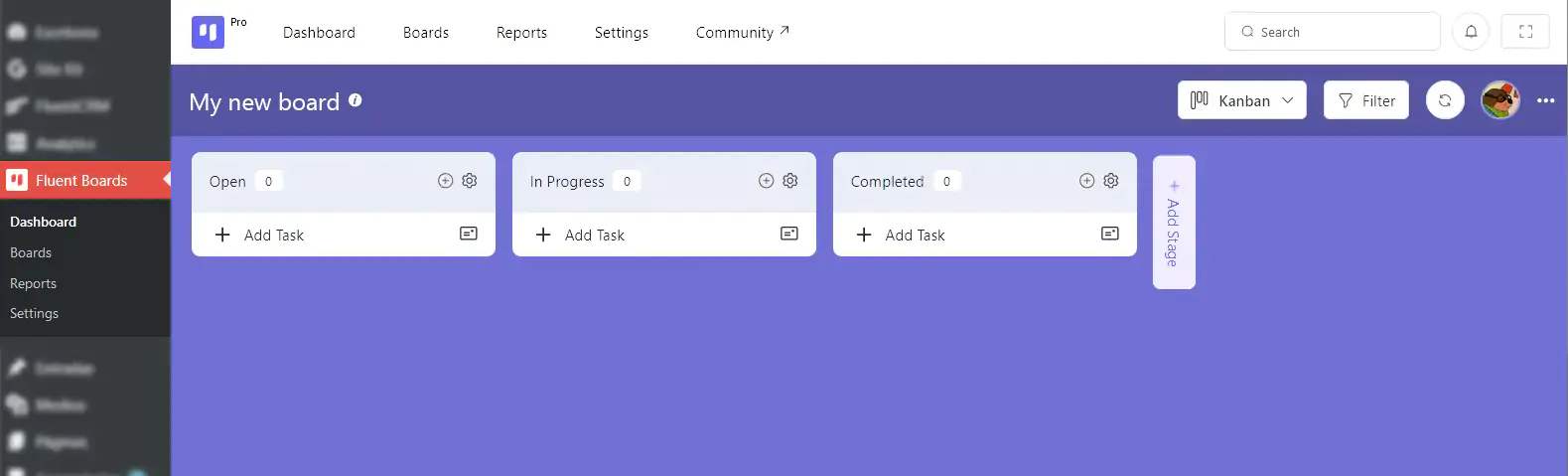Click the Add Stage button
The width and height of the screenshot is (1568, 476).
(x=1173, y=223)
